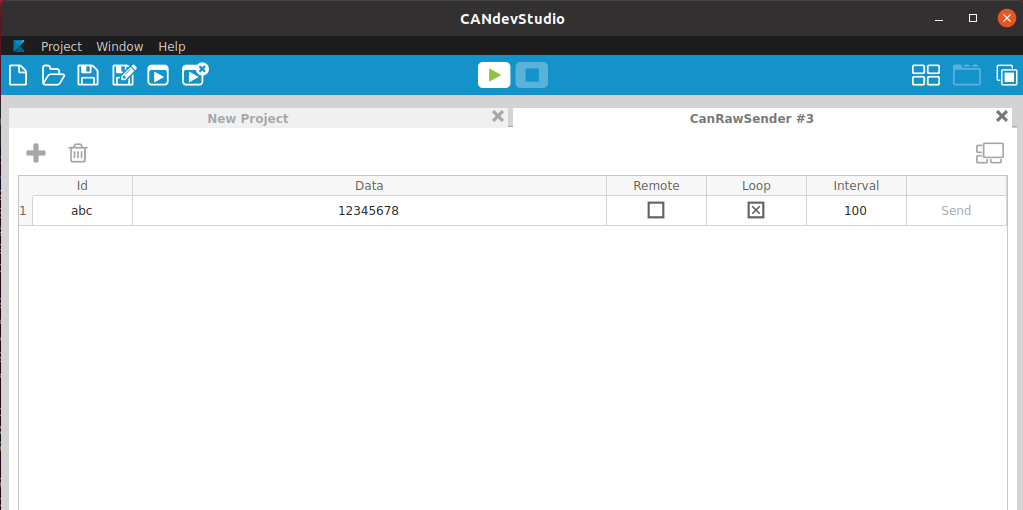Save the project with the floppy icon
The height and width of the screenshot is (510, 1023).
pyautogui.click(x=88, y=75)
